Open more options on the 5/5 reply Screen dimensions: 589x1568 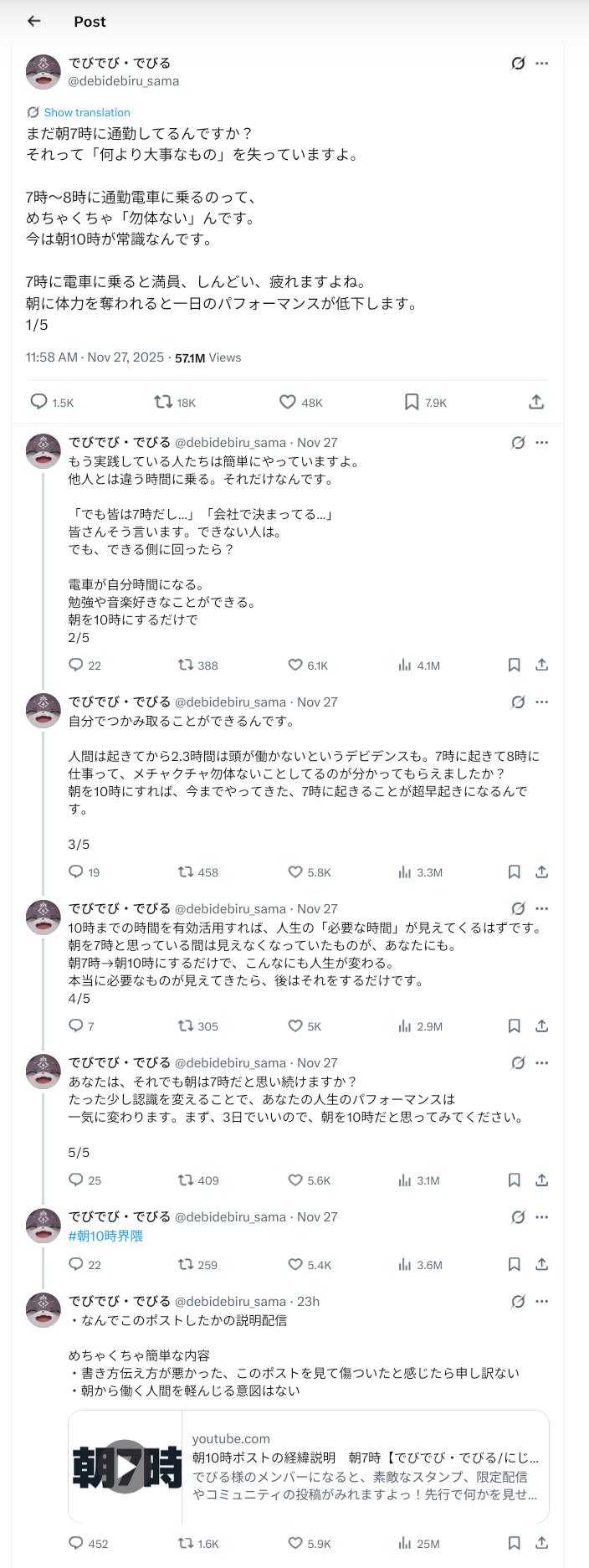[x=542, y=1063]
